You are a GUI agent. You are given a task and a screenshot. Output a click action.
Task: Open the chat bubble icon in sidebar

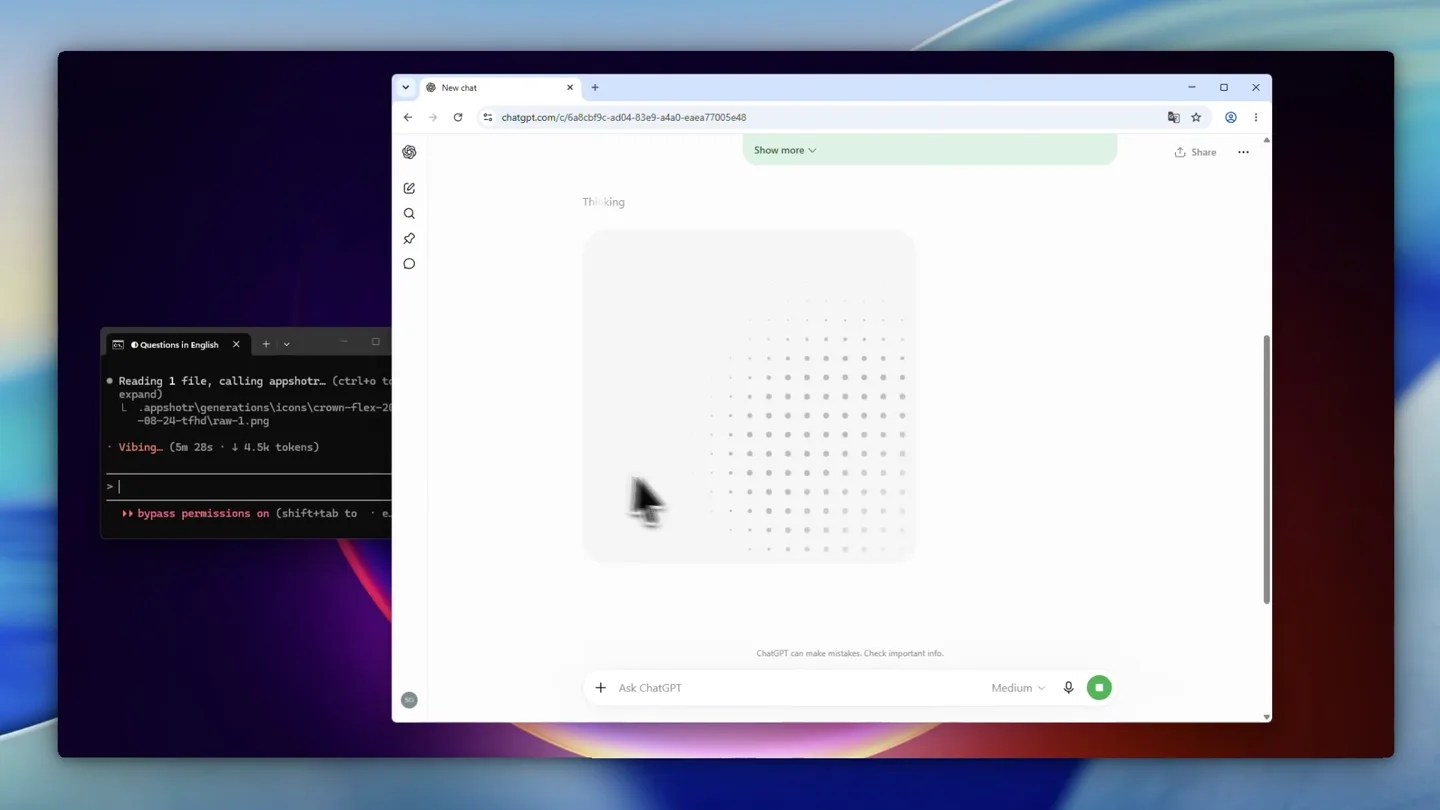[409, 264]
